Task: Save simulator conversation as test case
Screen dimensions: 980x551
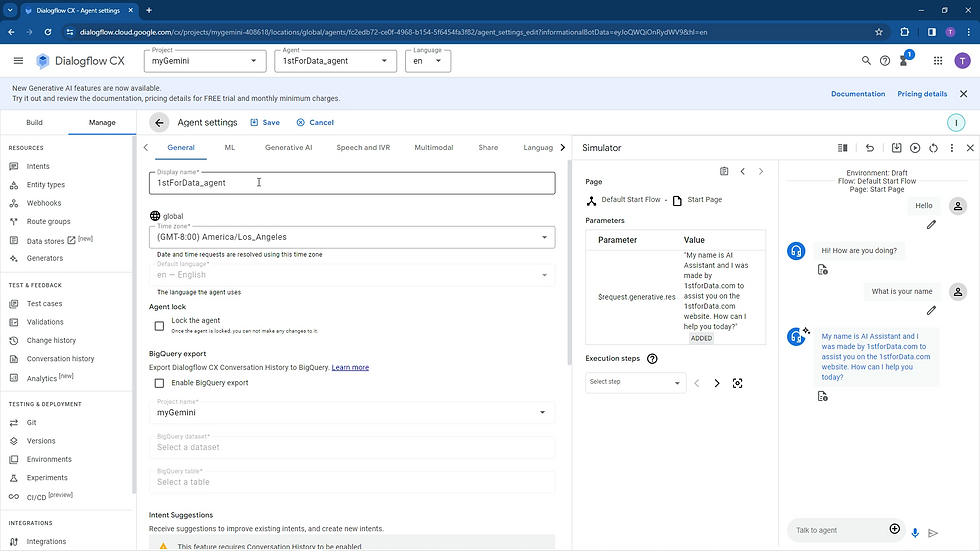Action: 896,148
